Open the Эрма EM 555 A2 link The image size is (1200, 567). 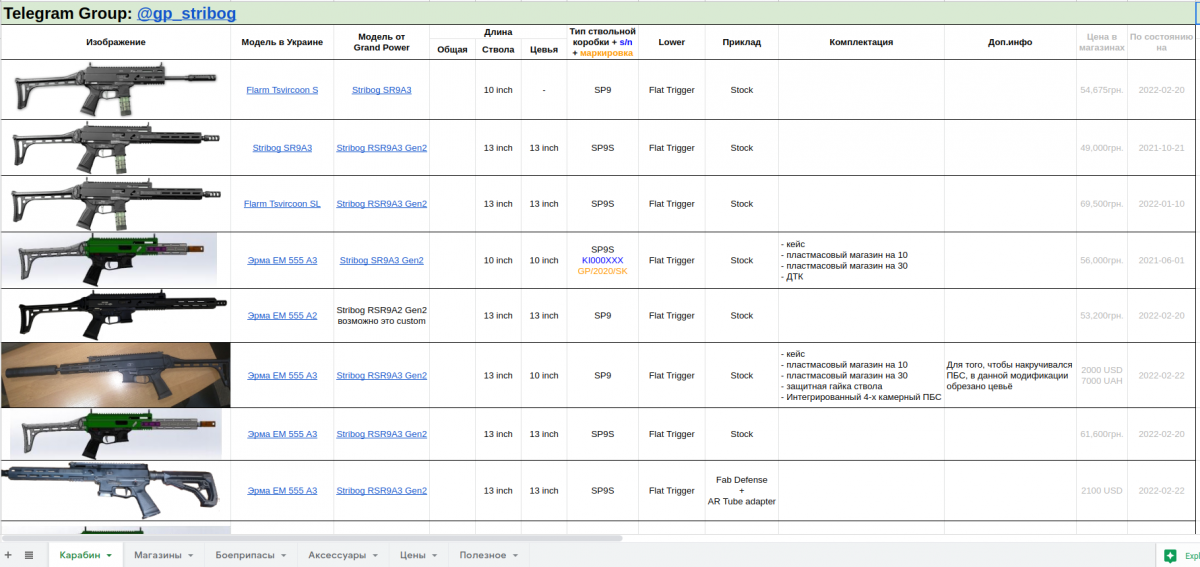[282, 316]
